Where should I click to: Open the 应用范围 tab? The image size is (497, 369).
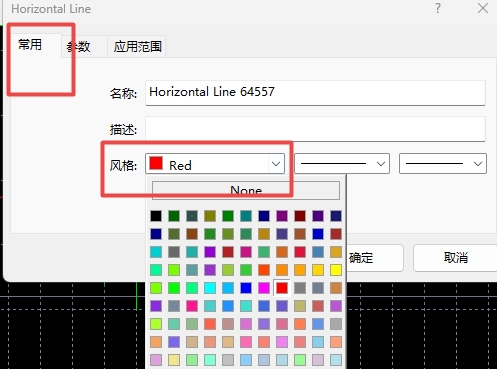point(137,47)
